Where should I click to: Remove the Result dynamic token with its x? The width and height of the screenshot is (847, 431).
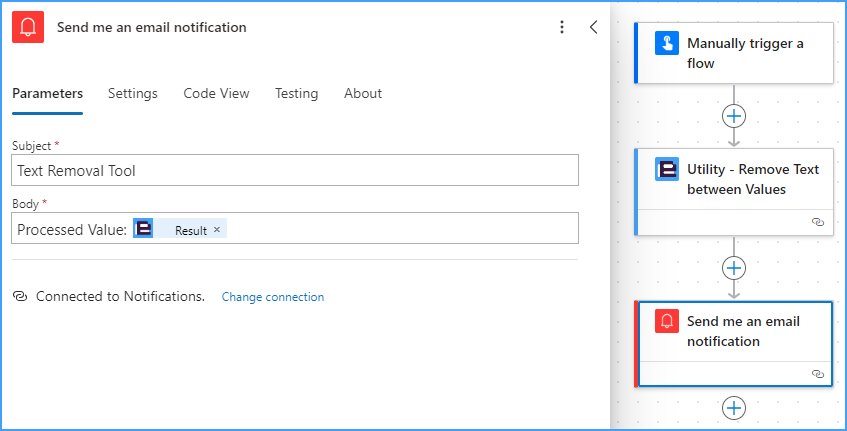(217, 230)
